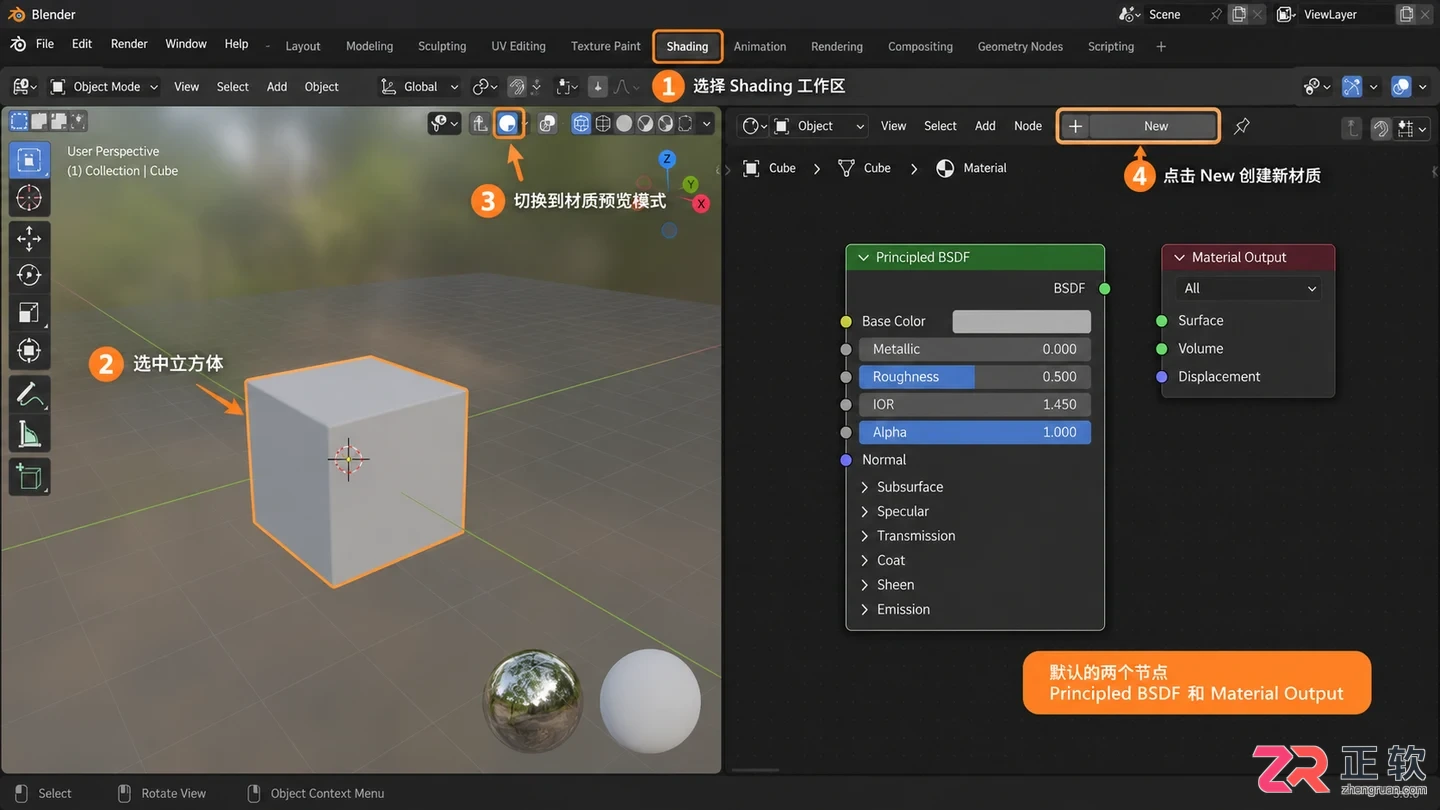The image size is (1440, 810).
Task: Click the parent node tree arrow icon
Action: click(x=1352, y=127)
